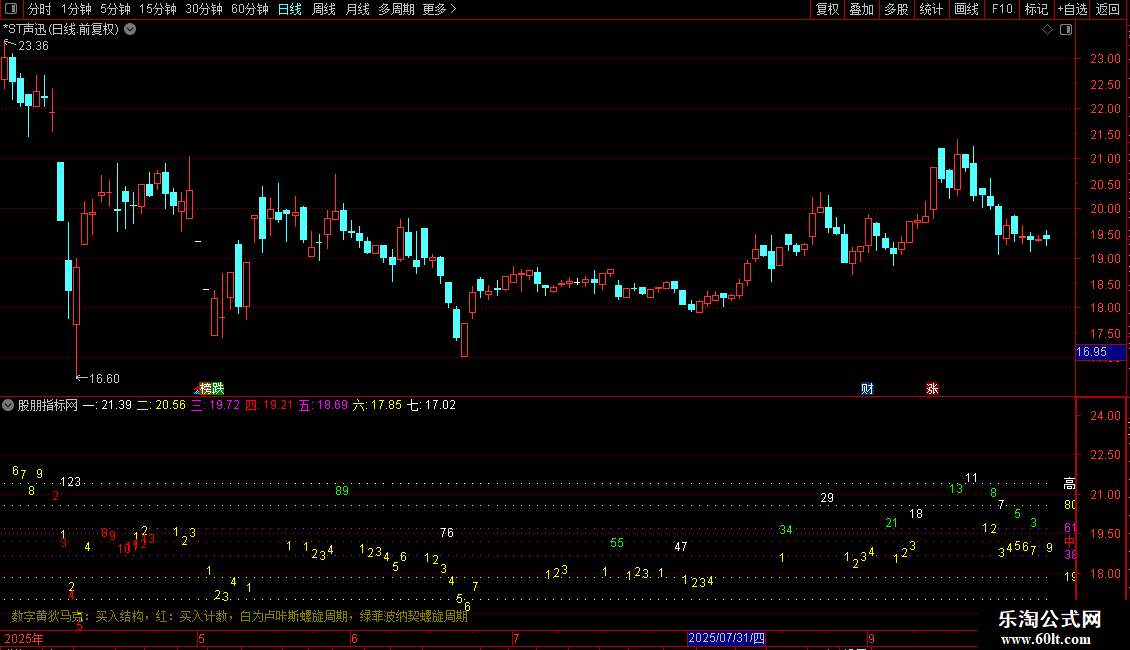Add stock with +自选 button
This screenshot has width=1130, height=650.
click(x=1072, y=9)
